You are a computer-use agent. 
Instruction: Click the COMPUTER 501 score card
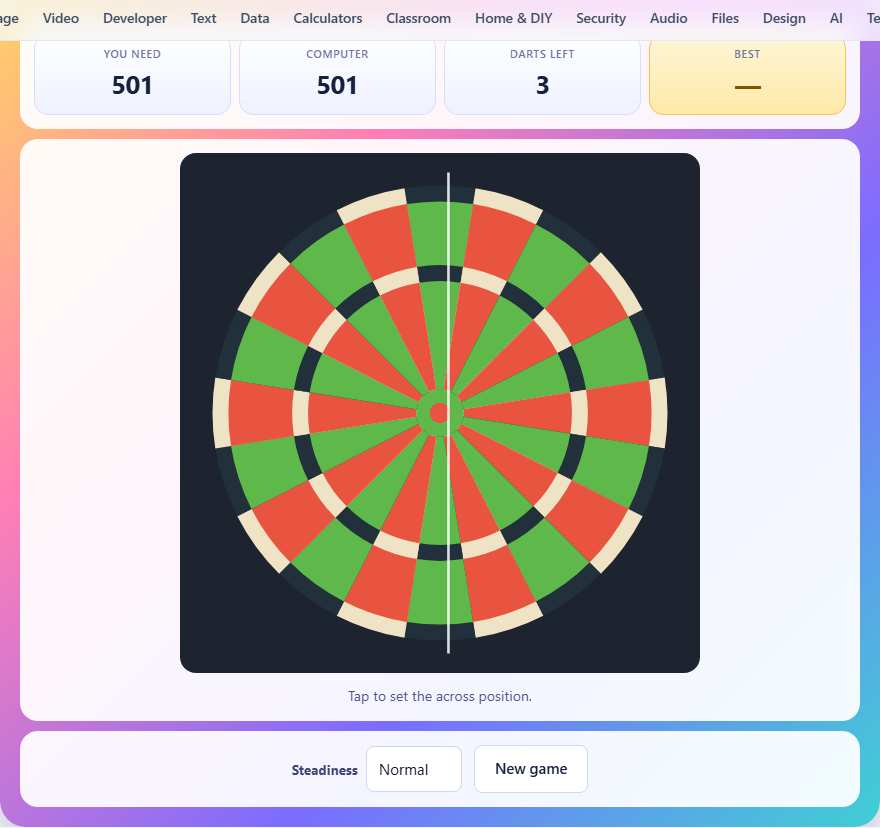pos(337,76)
